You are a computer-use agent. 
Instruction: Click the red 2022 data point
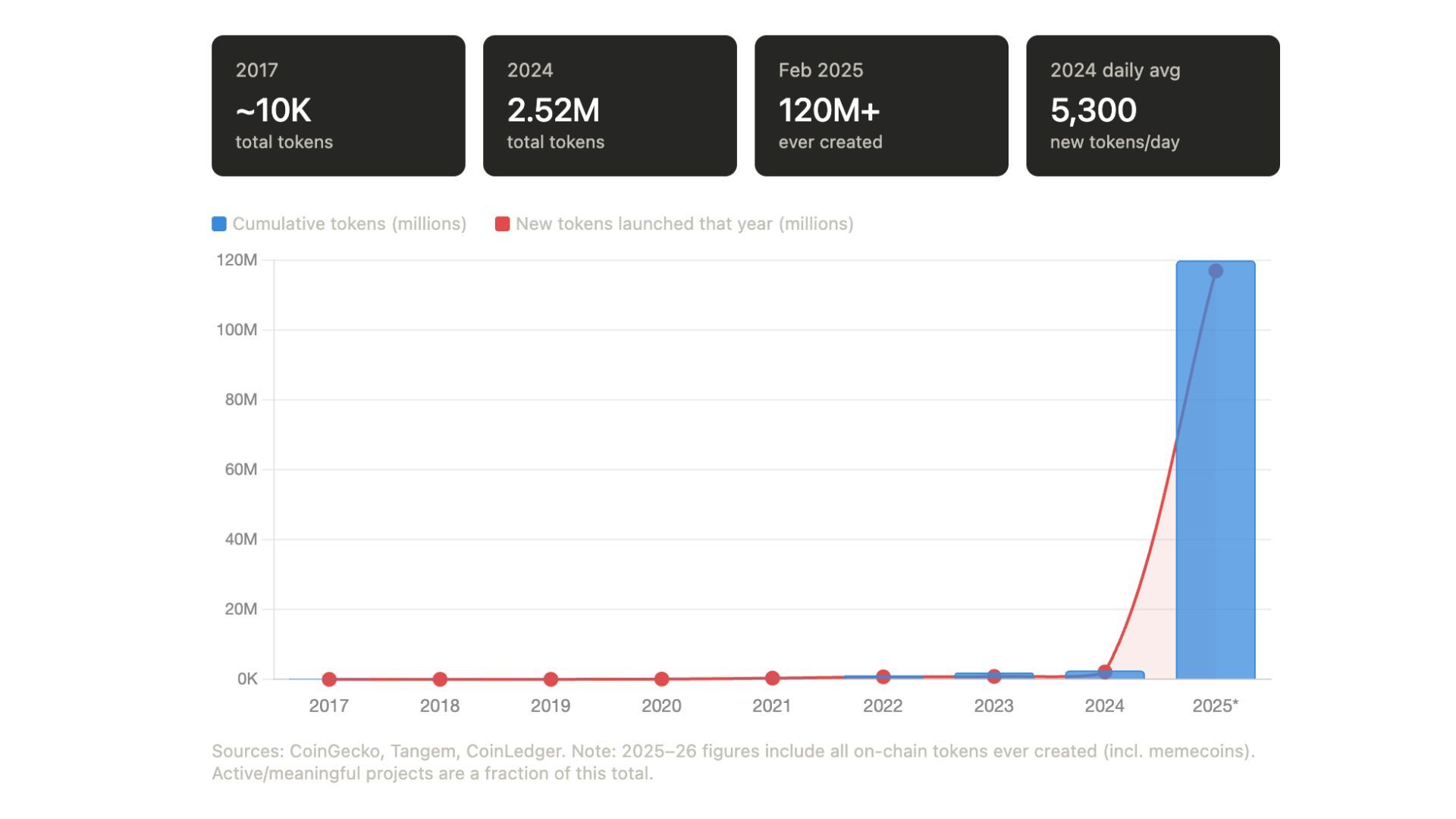[x=883, y=676]
